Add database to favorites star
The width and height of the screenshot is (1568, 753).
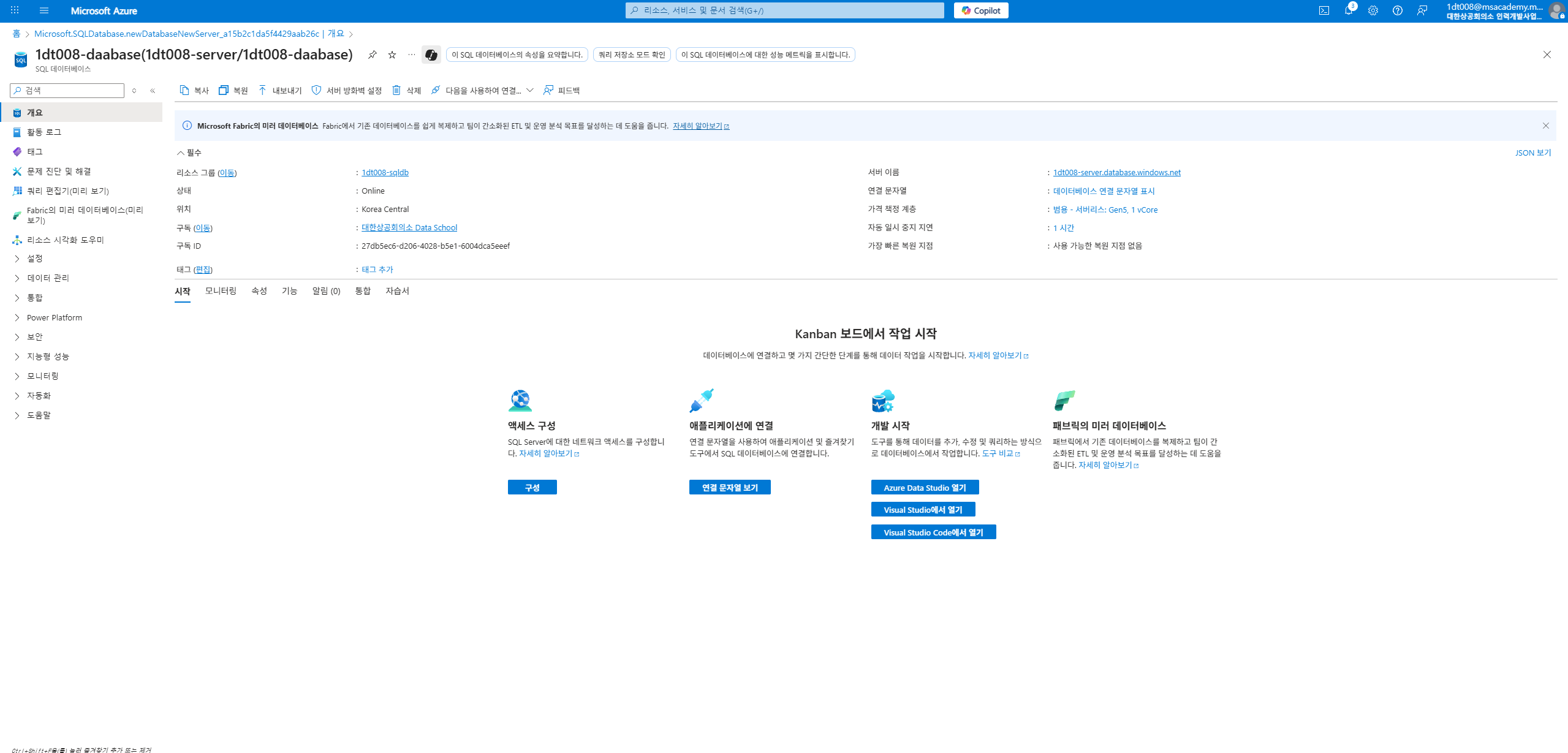[x=392, y=55]
